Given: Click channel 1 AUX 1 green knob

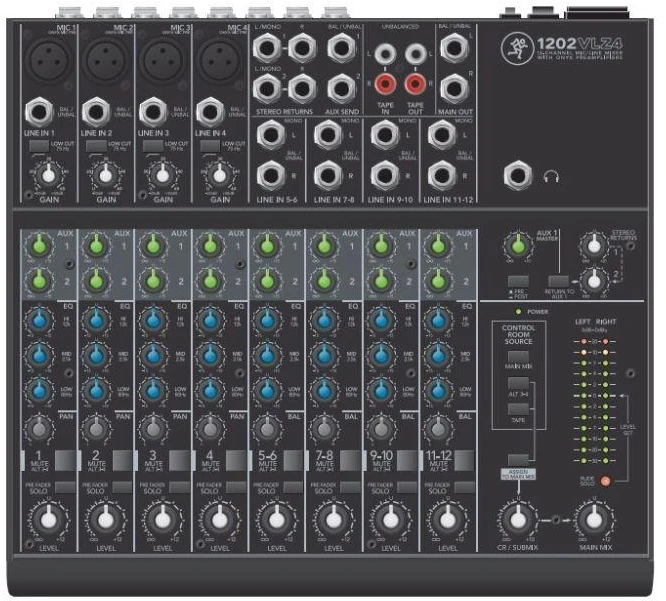Looking at the screenshot, I should [39, 245].
